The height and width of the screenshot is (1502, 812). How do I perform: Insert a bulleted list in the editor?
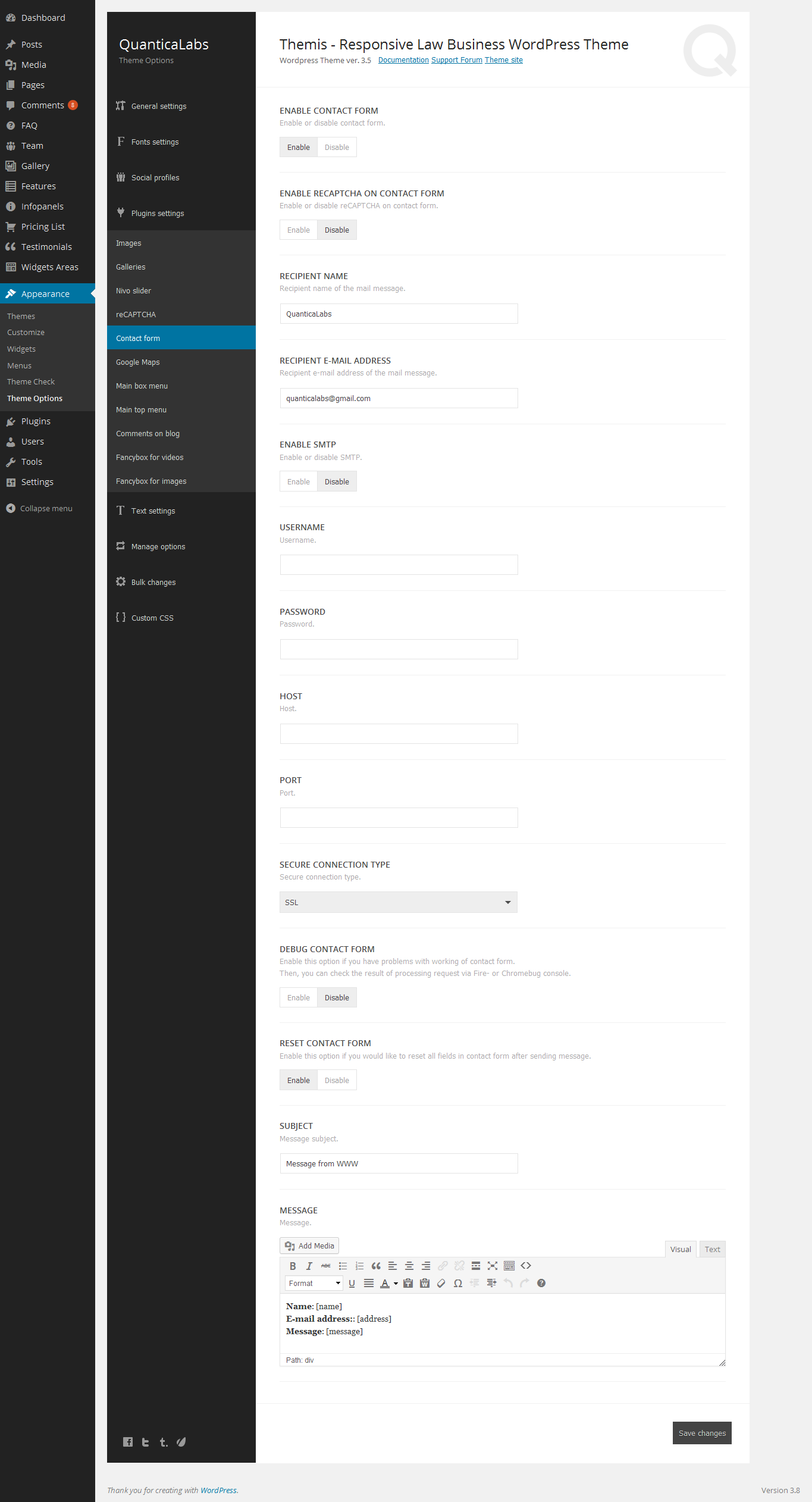(x=343, y=1266)
